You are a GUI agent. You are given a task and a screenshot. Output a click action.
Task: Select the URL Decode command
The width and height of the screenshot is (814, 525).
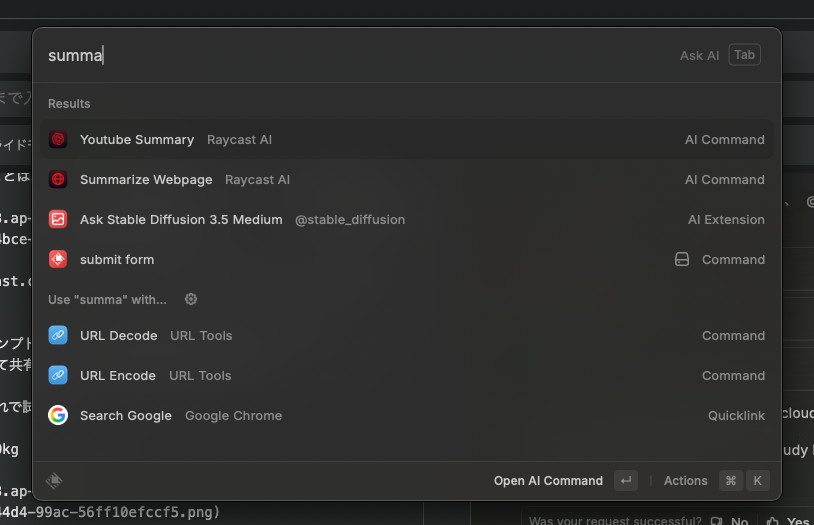click(407, 335)
